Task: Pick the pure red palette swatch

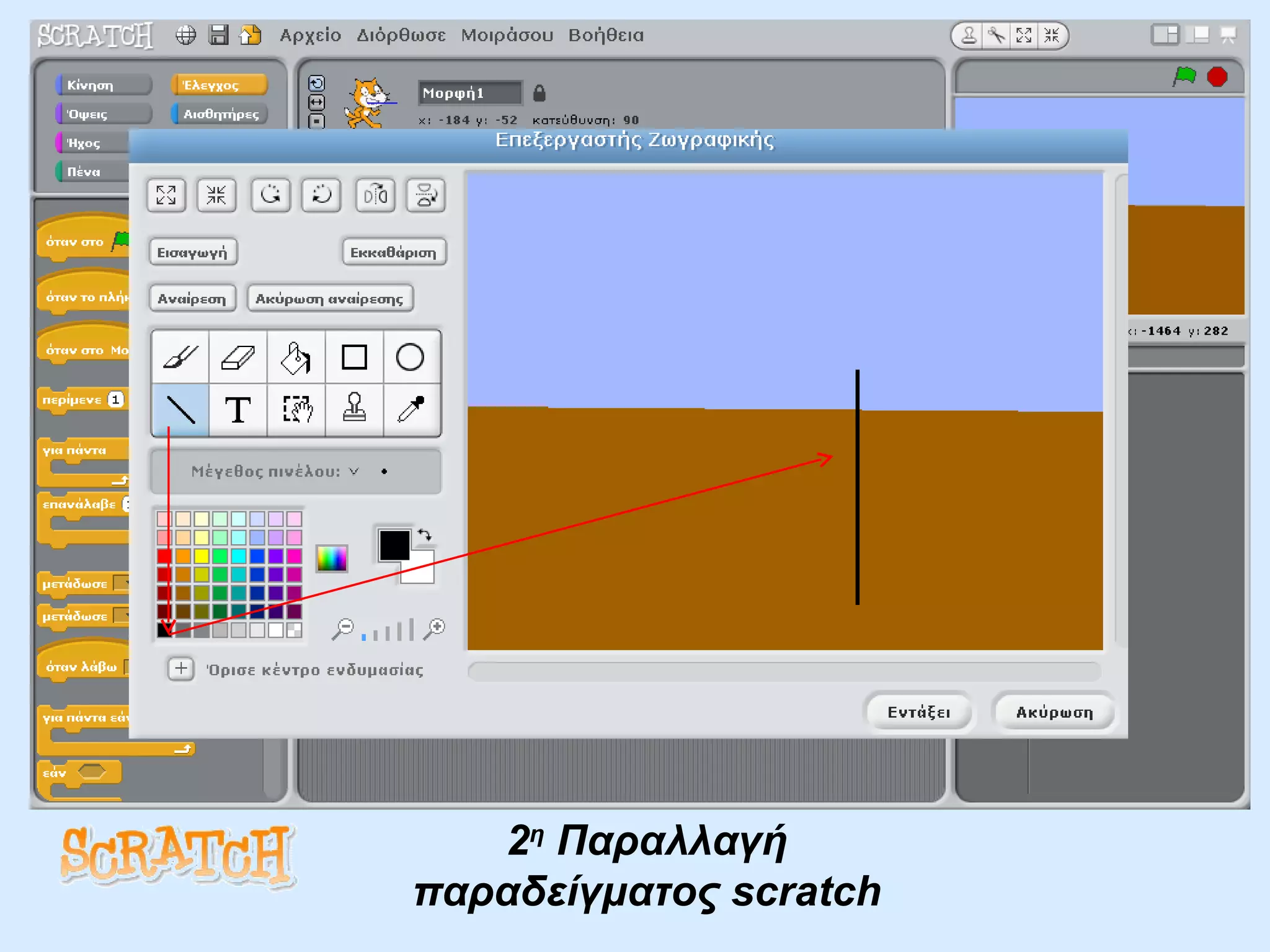Action: [164, 556]
